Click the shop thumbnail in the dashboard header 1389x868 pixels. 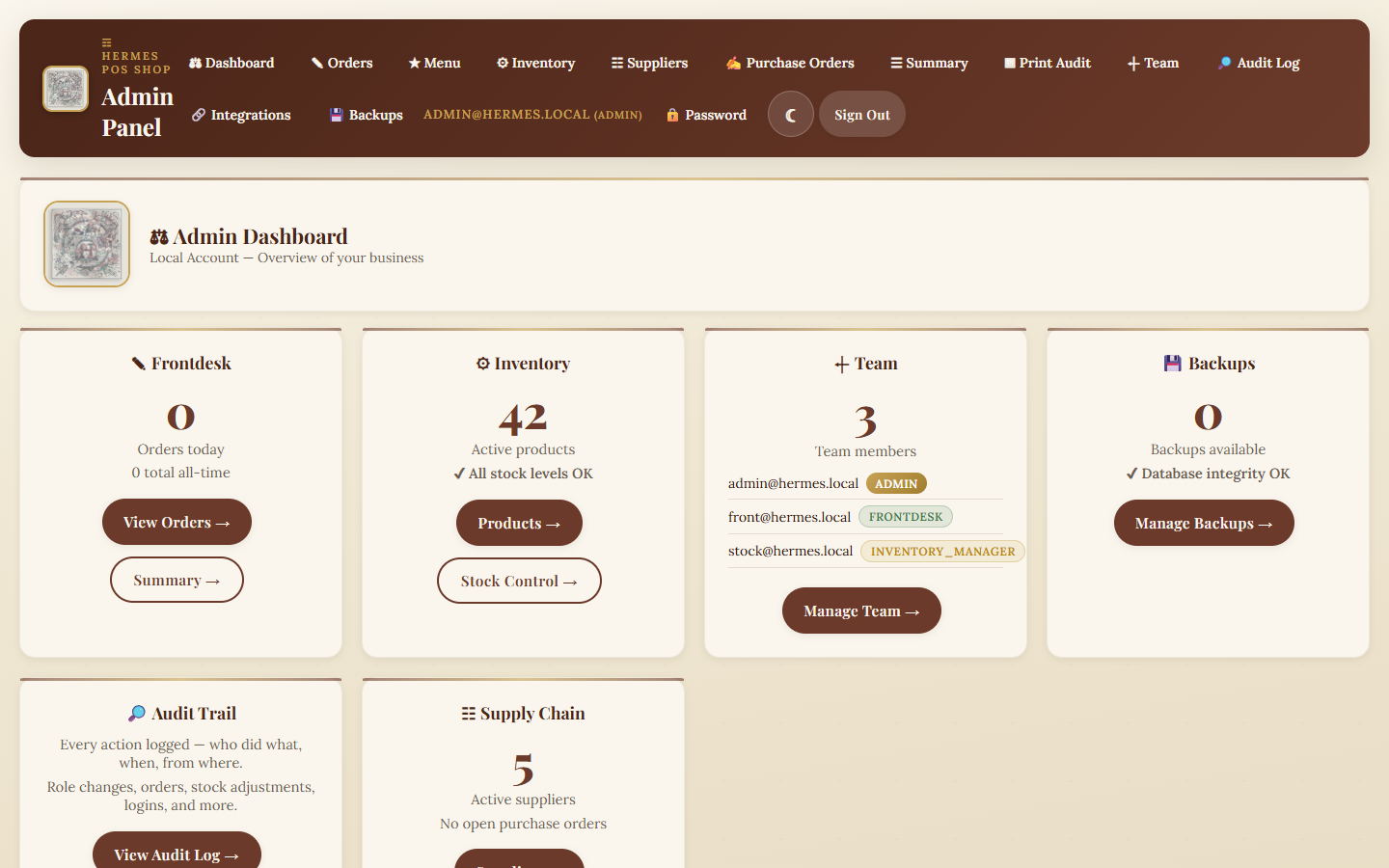point(87,244)
